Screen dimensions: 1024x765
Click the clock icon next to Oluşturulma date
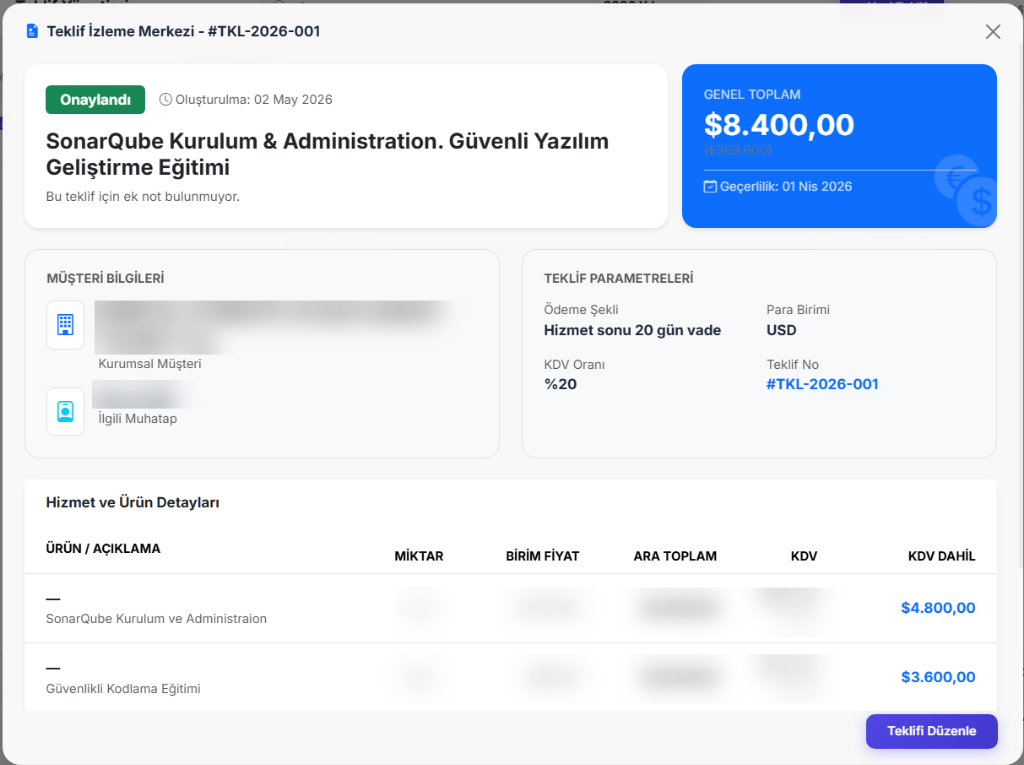click(166, 99)
